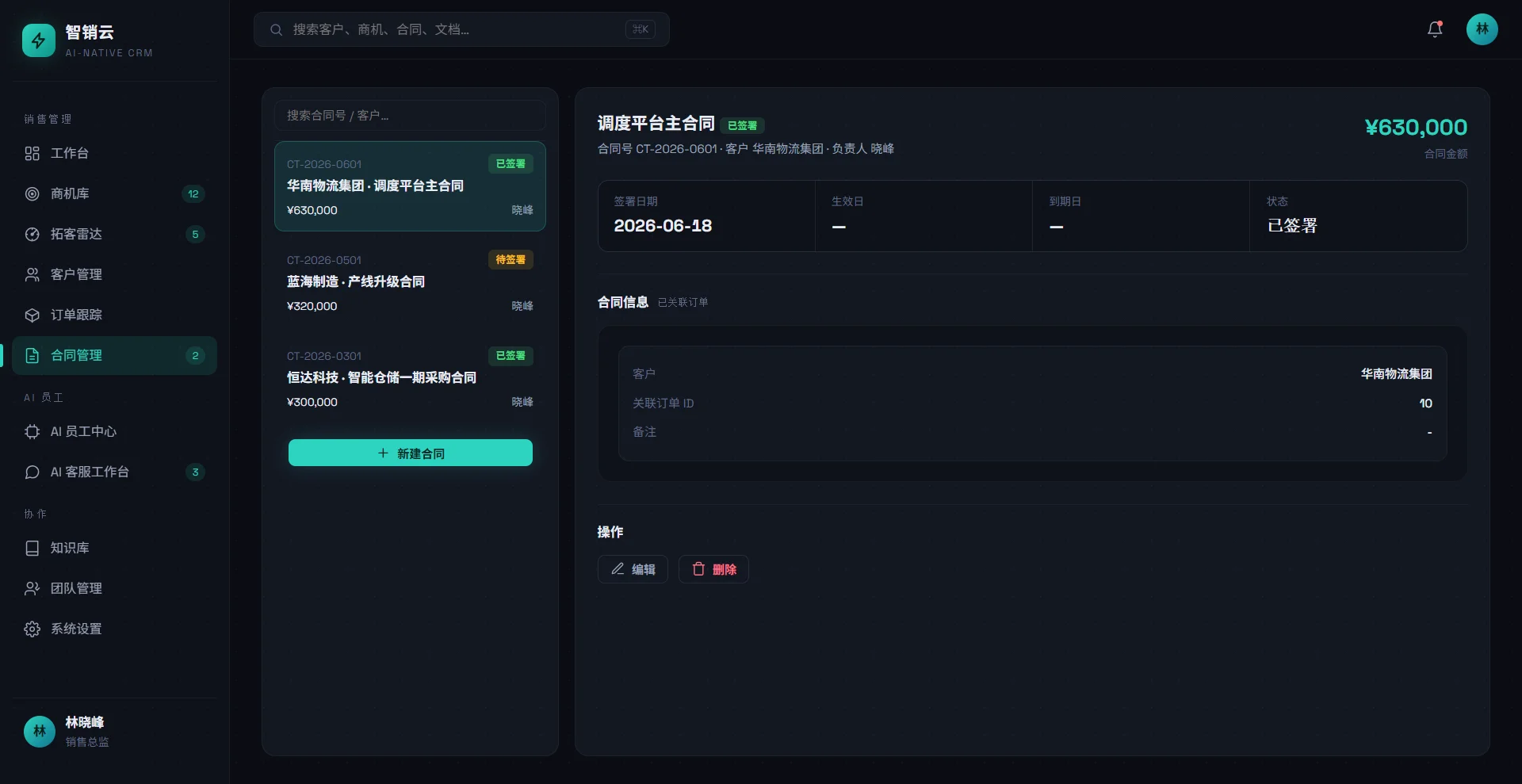Open 工作台 from the sidebar
1522x784 pixels.
[114, 153]
